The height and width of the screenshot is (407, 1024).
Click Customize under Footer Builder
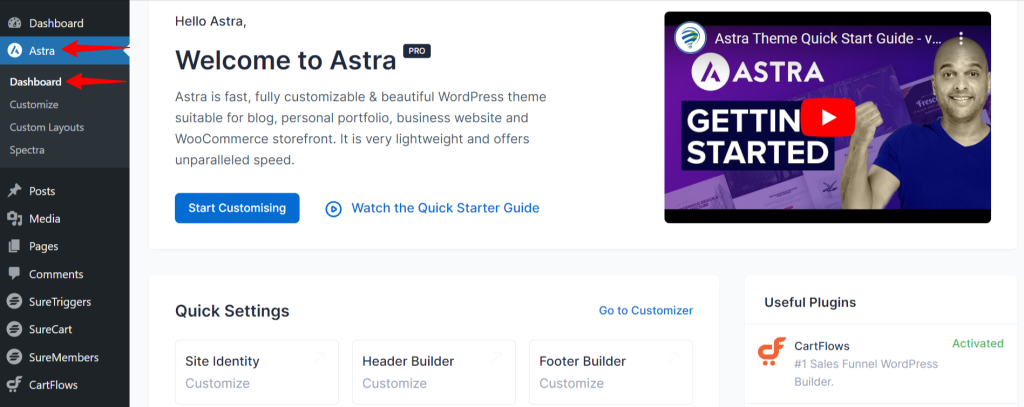point(571,383)
